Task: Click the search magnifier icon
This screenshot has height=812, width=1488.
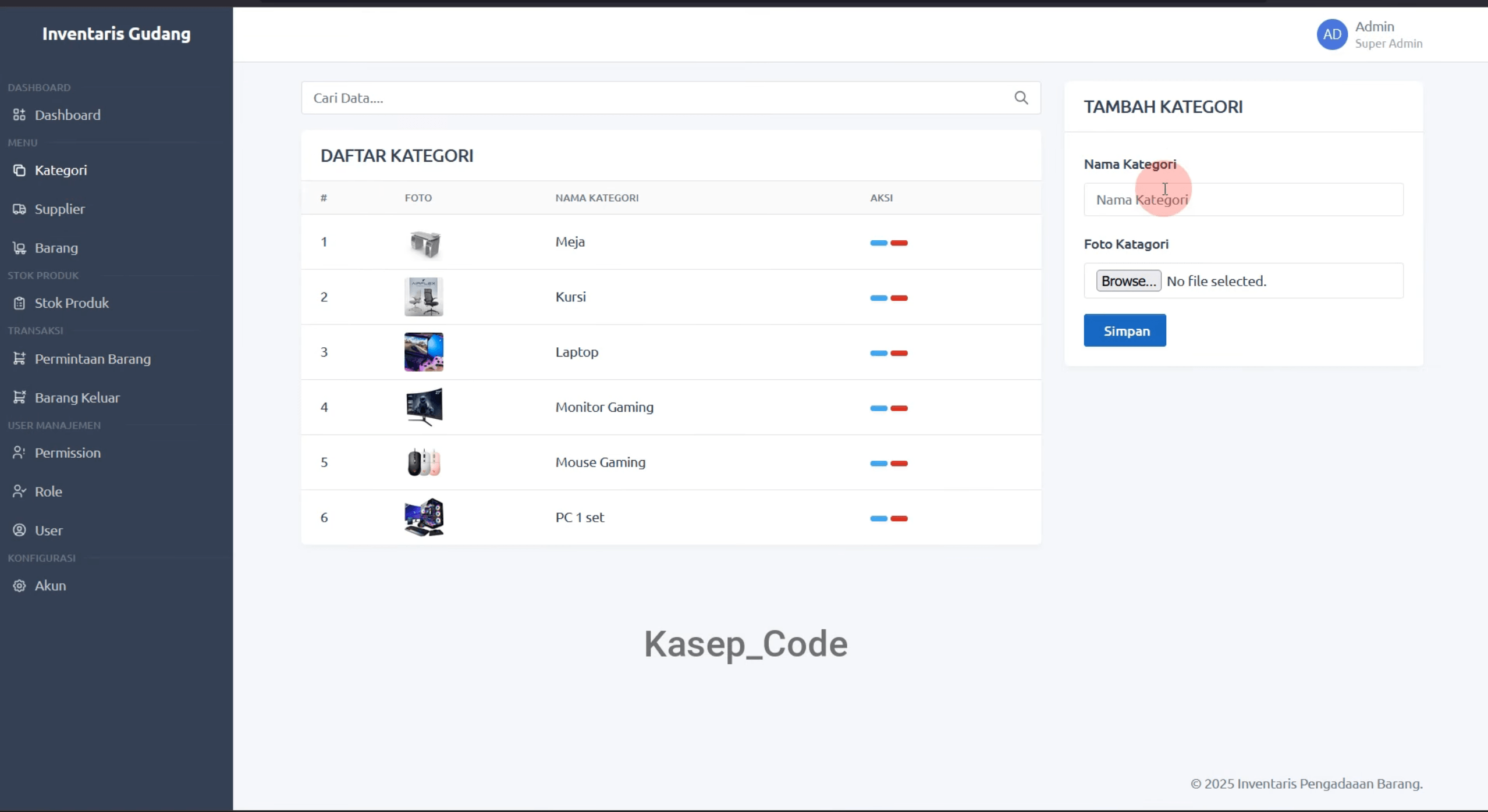Action: click(x=1021, y=98)
